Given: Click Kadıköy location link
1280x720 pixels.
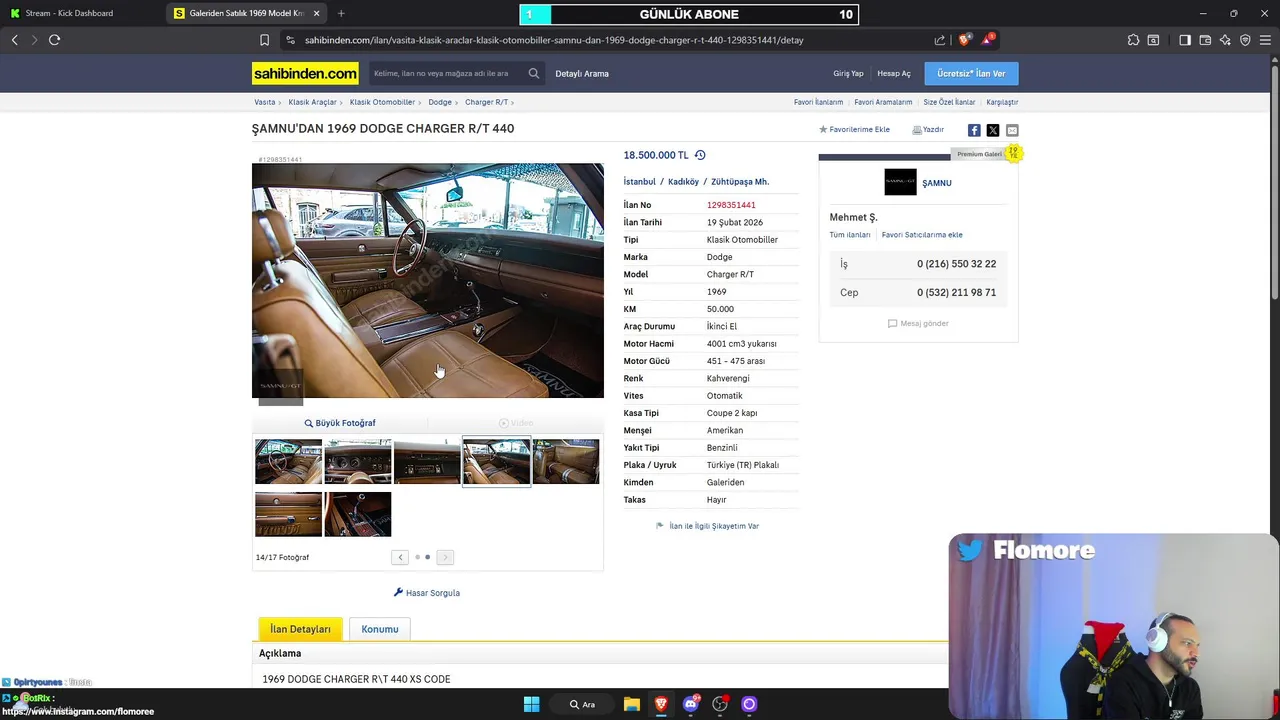Looking at the screenshot, I should pos(684,182).
